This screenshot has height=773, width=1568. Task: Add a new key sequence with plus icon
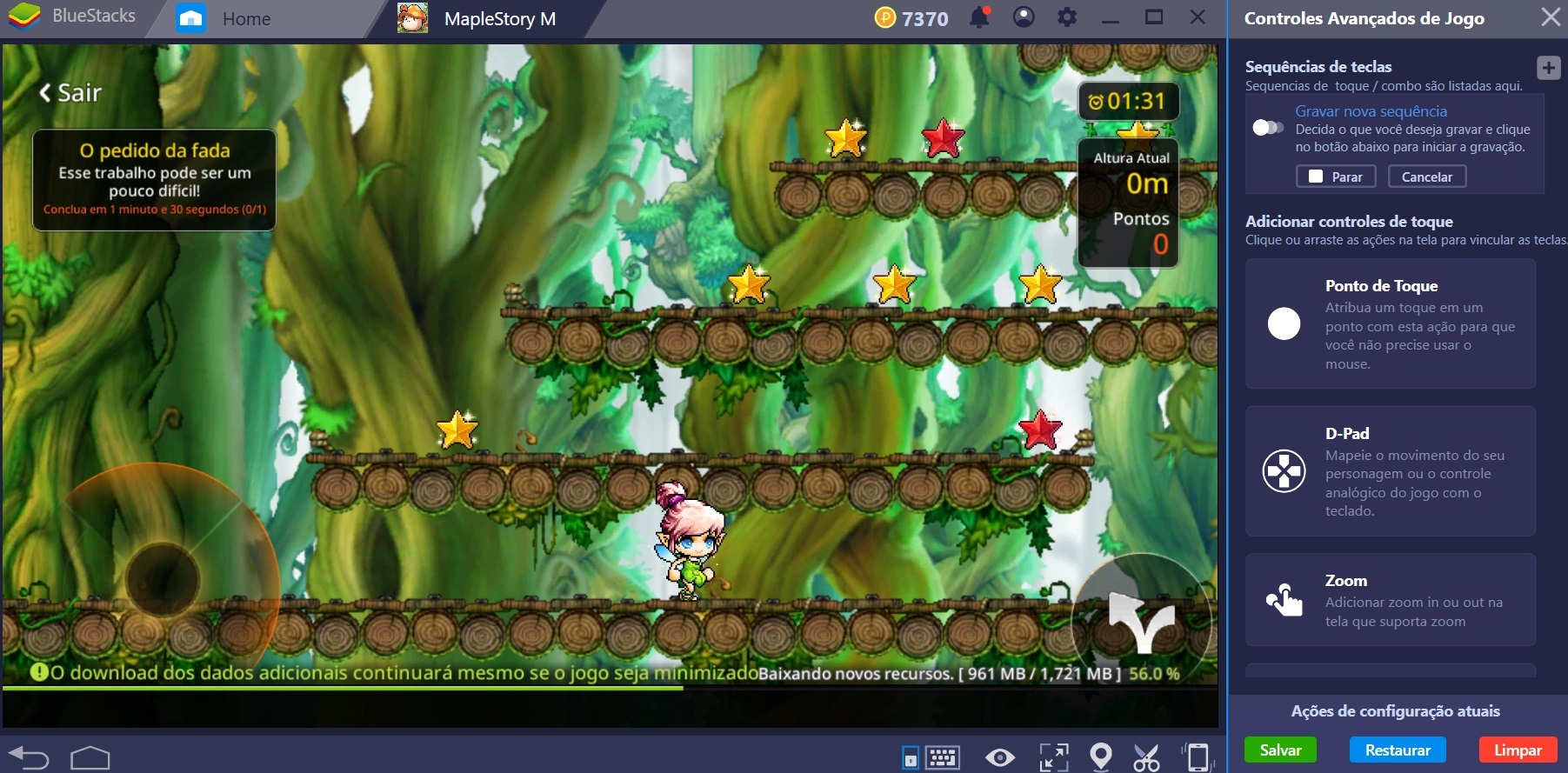tap(1548, 68)
